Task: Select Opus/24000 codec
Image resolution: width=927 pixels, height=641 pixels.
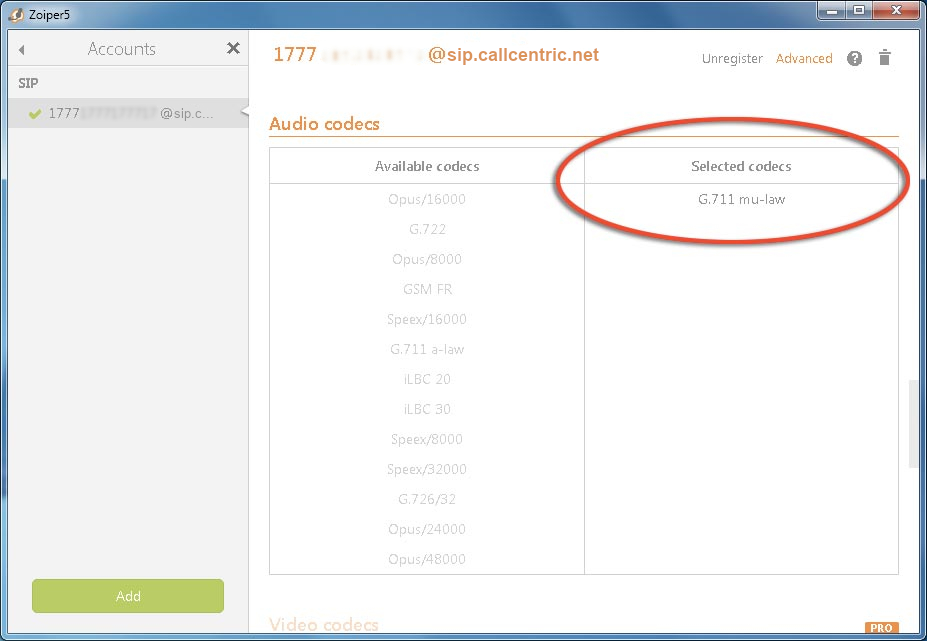Action: [x=427, y=529]
